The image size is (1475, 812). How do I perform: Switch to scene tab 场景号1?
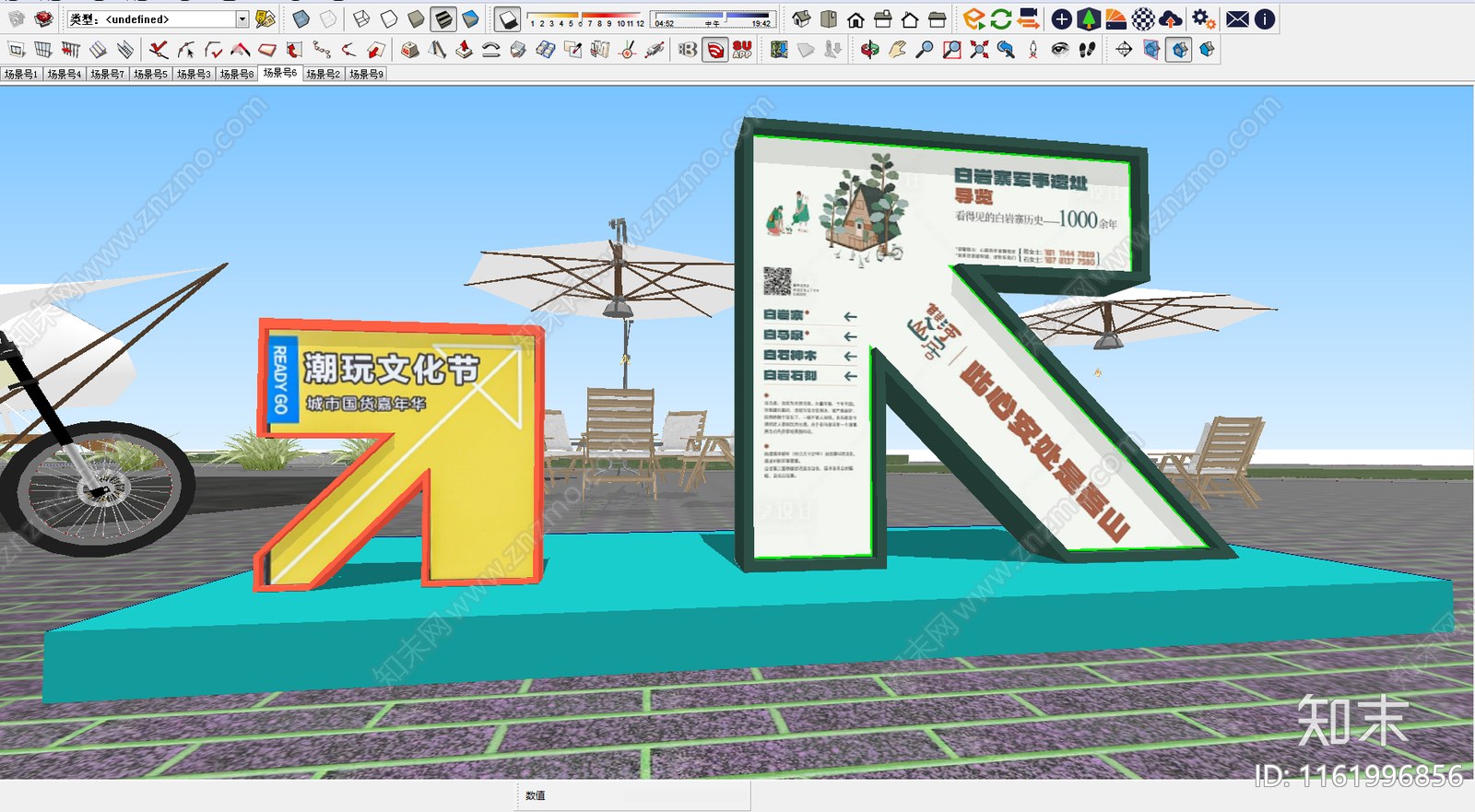pyautogui.click(x=20, y=74)
